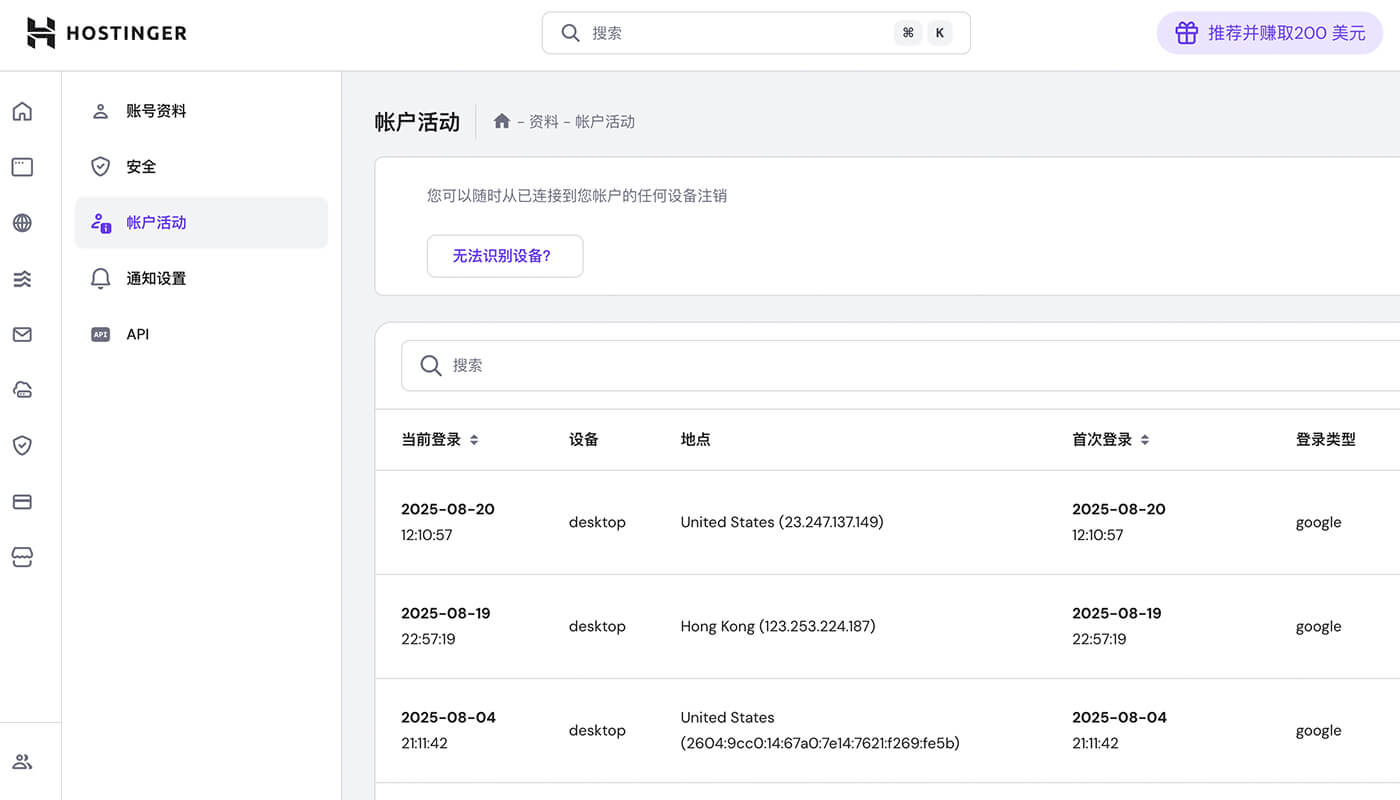The width and height of the screenshot is (1400, 800).
Task: Click 推荐并赚取200 美元 referral button
Action: (1270, 33)
